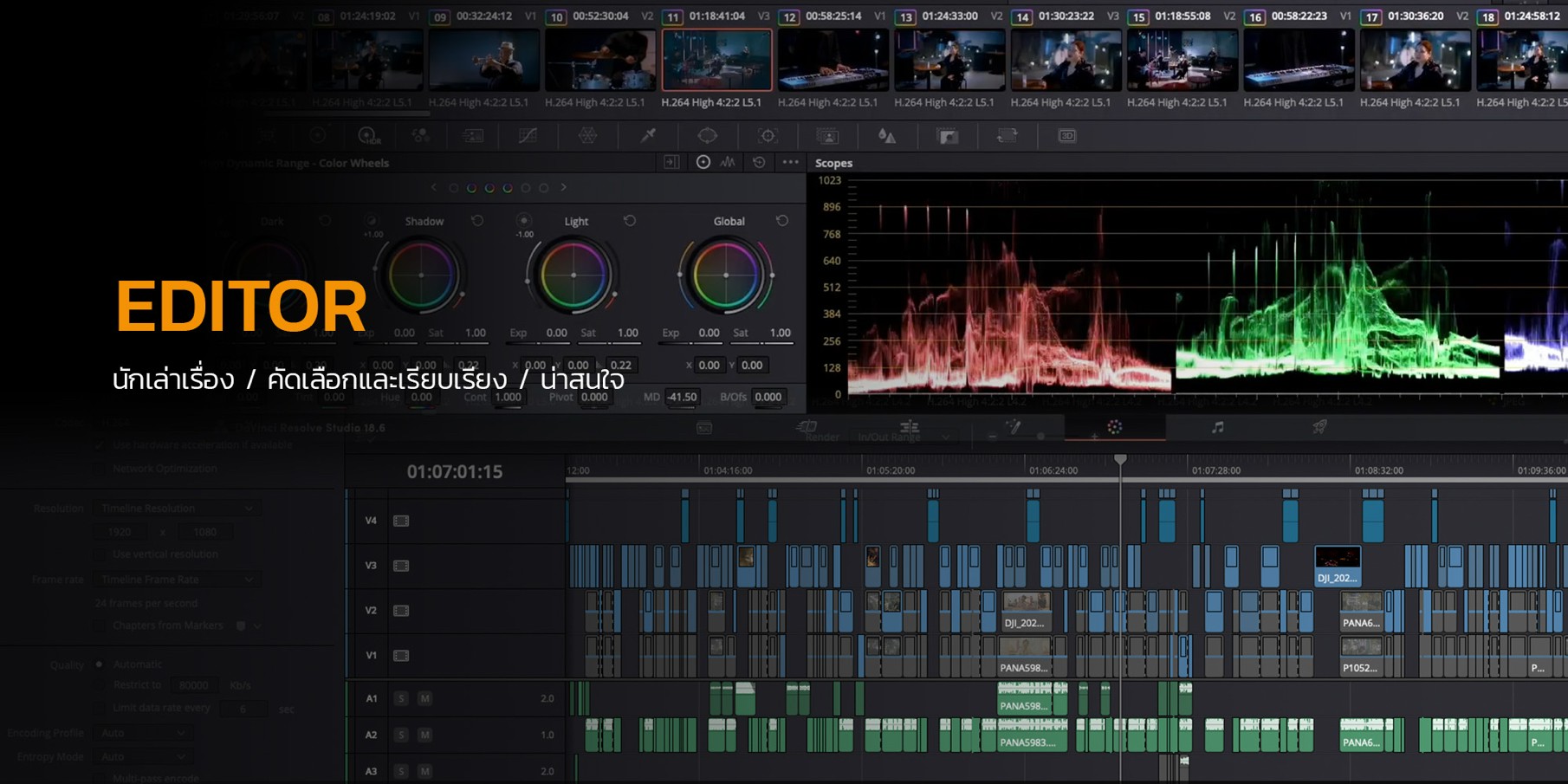Click inside the Global color wheel

pyautogui.click(x=726, y=275)
